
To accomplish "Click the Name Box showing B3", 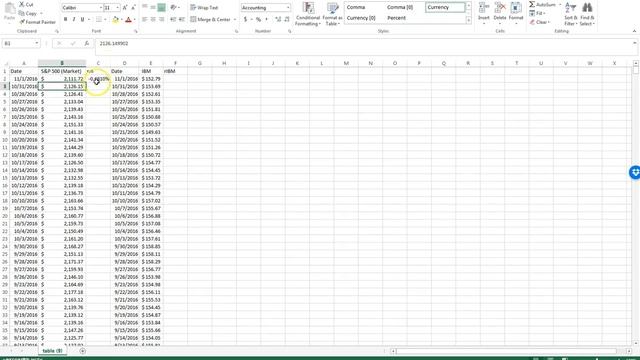I will coord(20,43).
